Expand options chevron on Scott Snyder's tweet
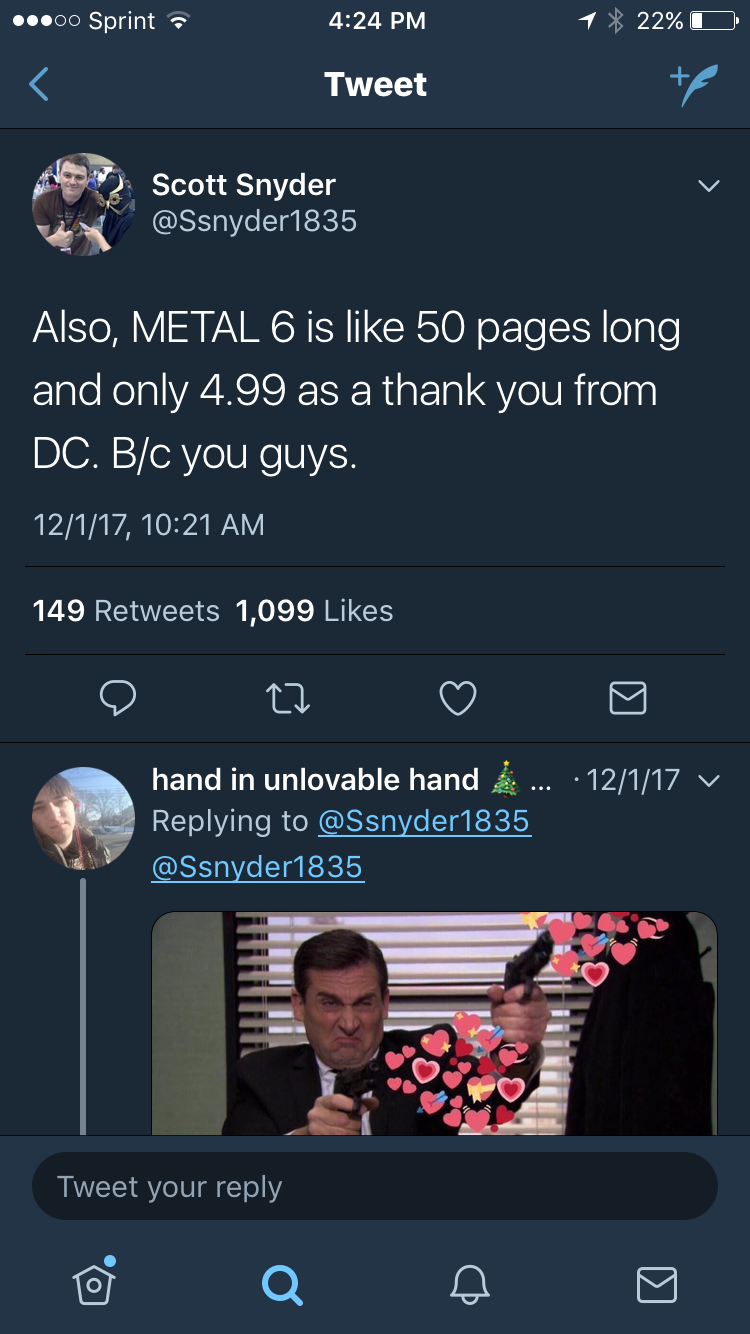750x1334 pixels. click(708, 186)
